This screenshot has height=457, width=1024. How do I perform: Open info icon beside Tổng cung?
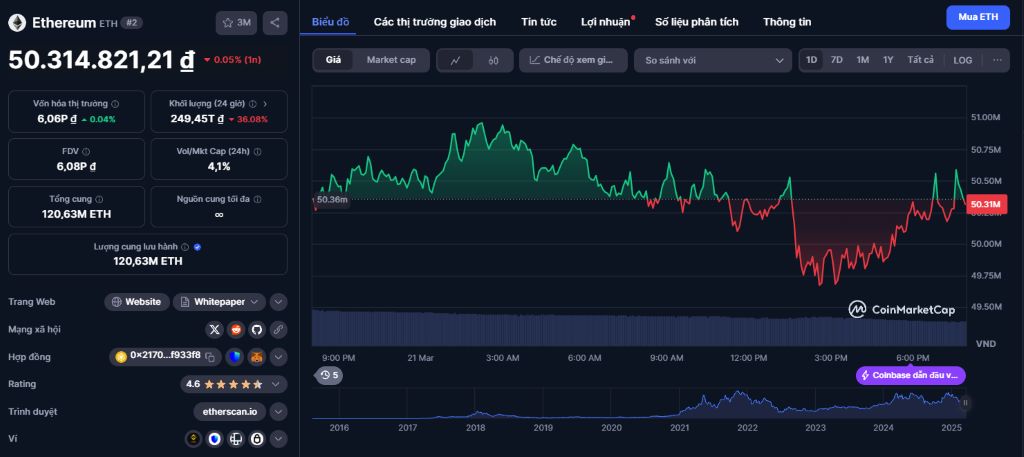tap(99, 199)
